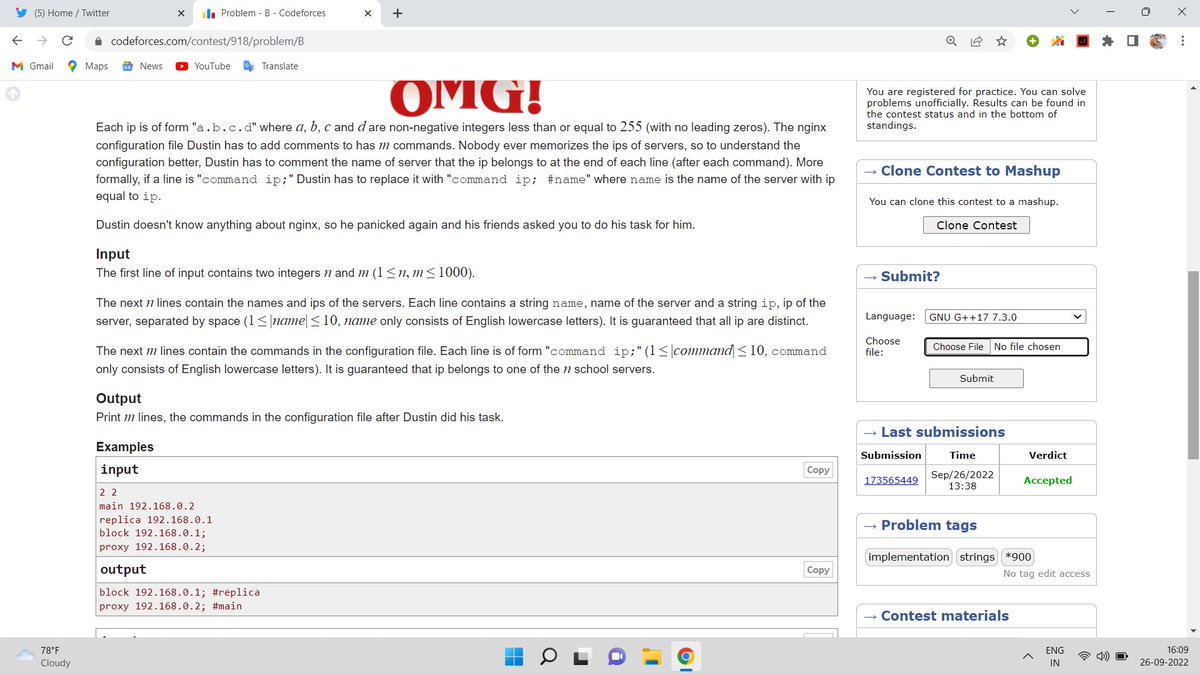The height and width of the screenshot is (675, 1200).
Task: Click the 'Sep/26/2022 13:38' submission time
Action: 962,480
